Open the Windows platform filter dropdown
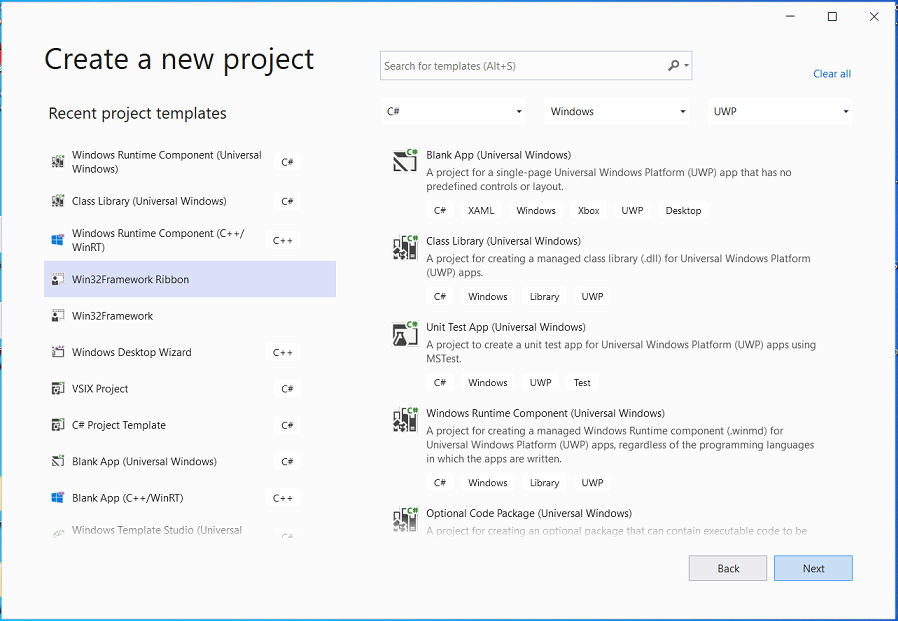Viewport: 898px width, 621px height. 616,111
